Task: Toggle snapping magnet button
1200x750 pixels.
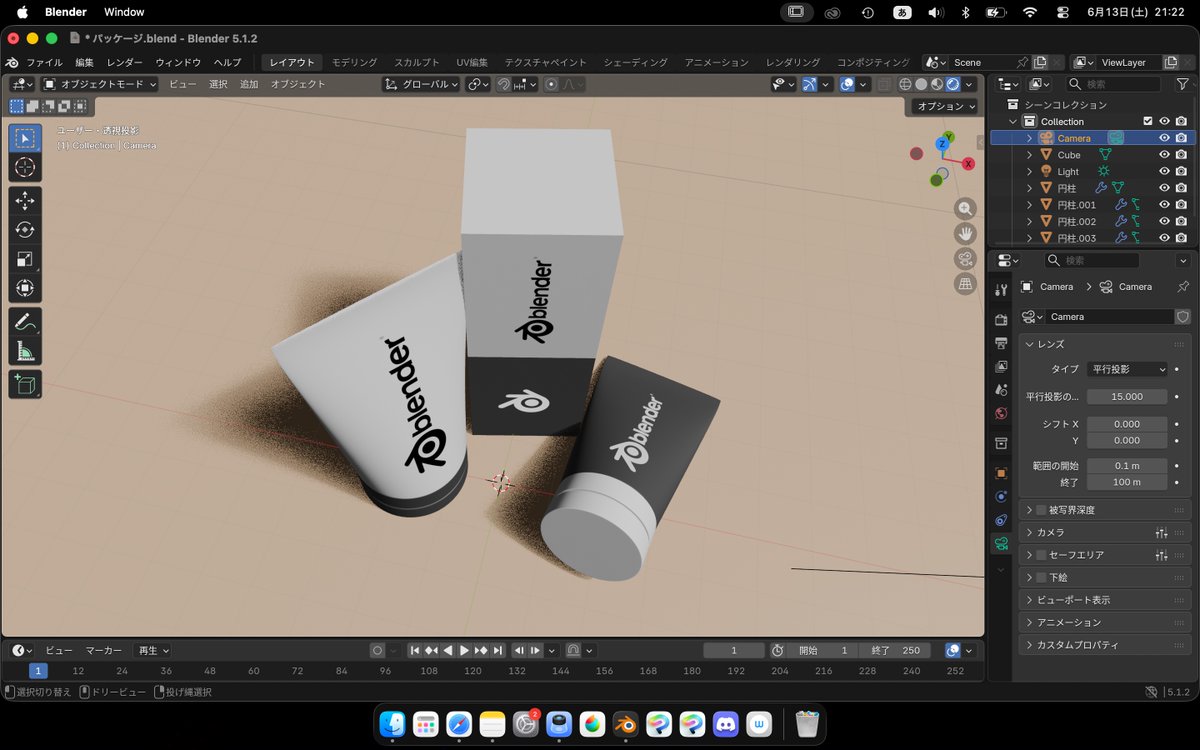Action: pos(504,85)
